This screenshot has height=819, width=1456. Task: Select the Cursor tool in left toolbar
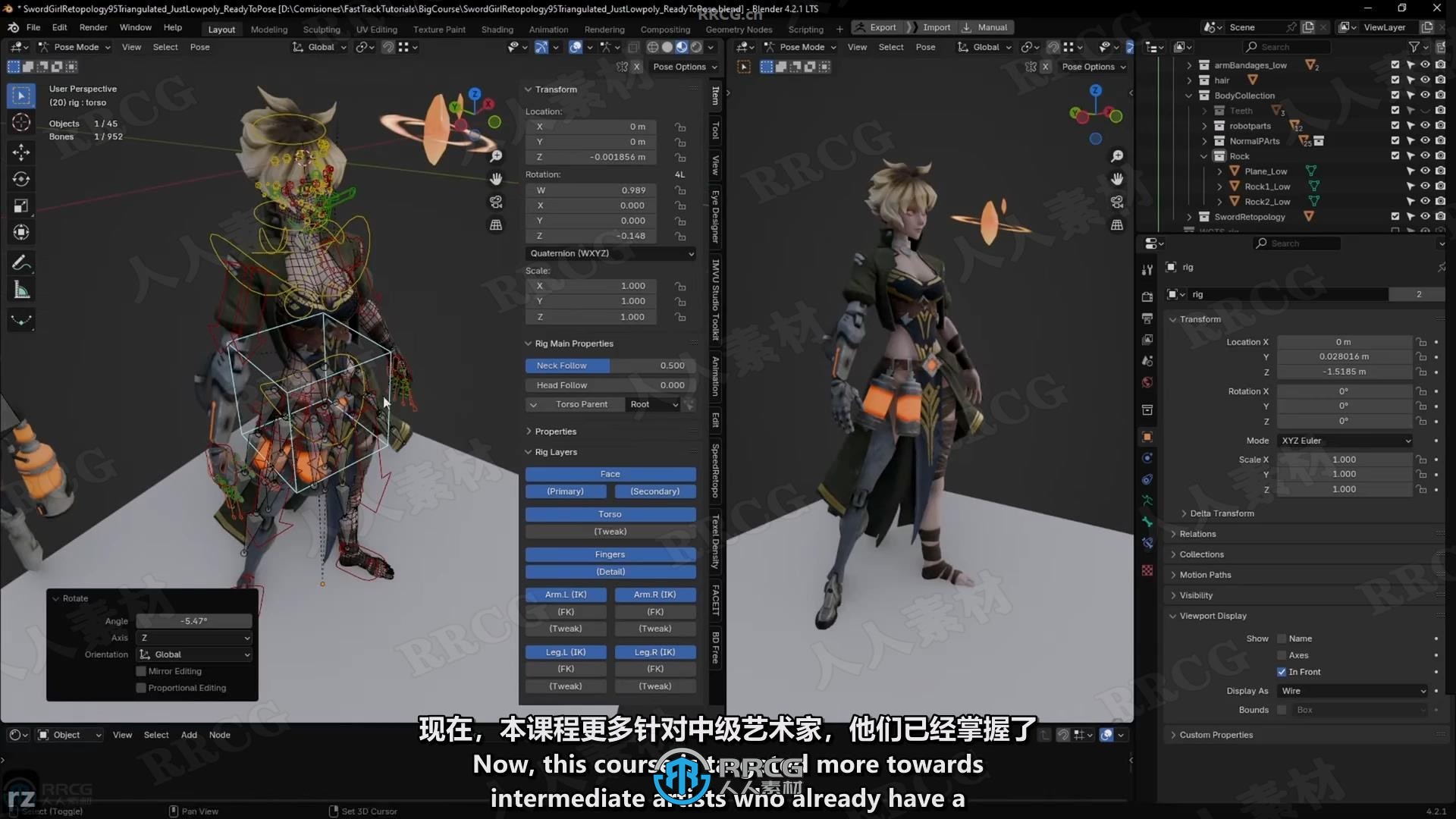click(21, 122)
